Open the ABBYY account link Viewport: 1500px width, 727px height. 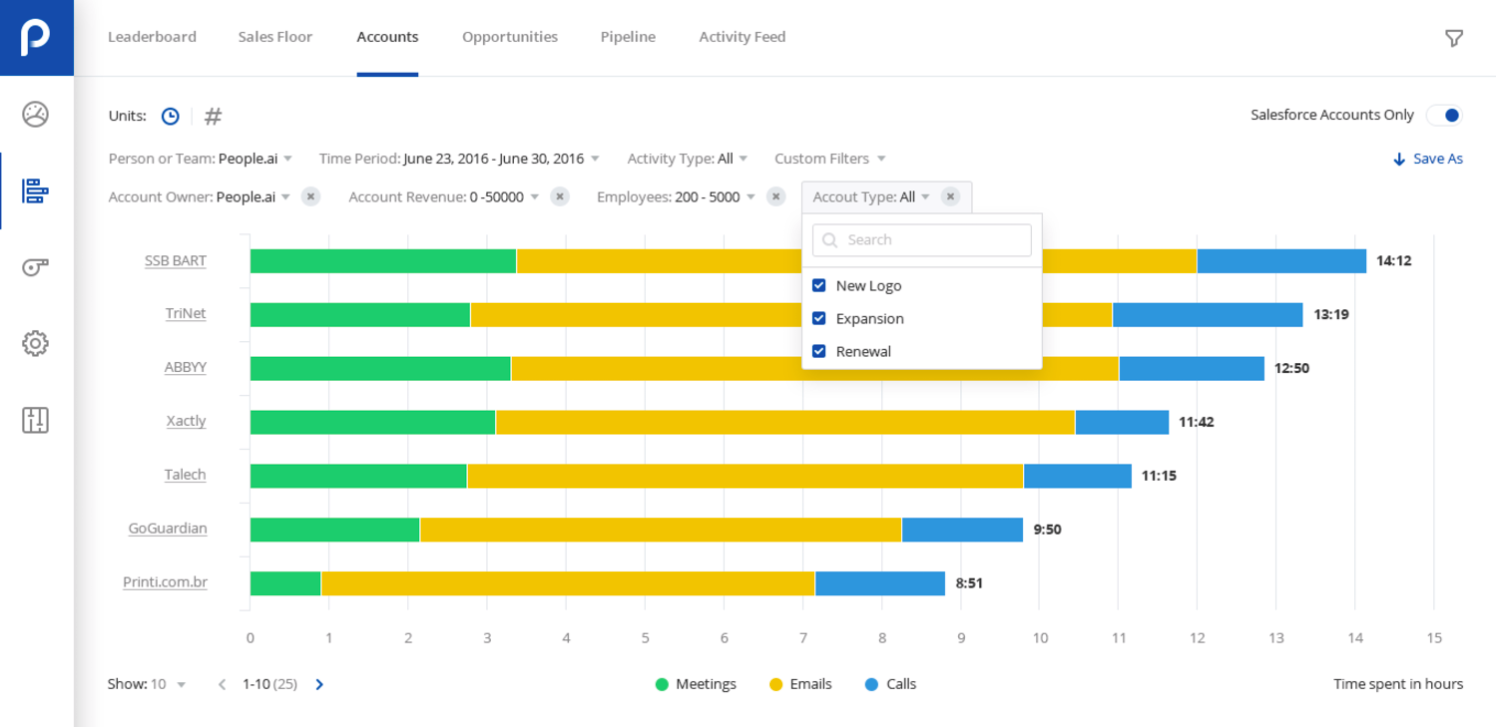tap(185, 368)
